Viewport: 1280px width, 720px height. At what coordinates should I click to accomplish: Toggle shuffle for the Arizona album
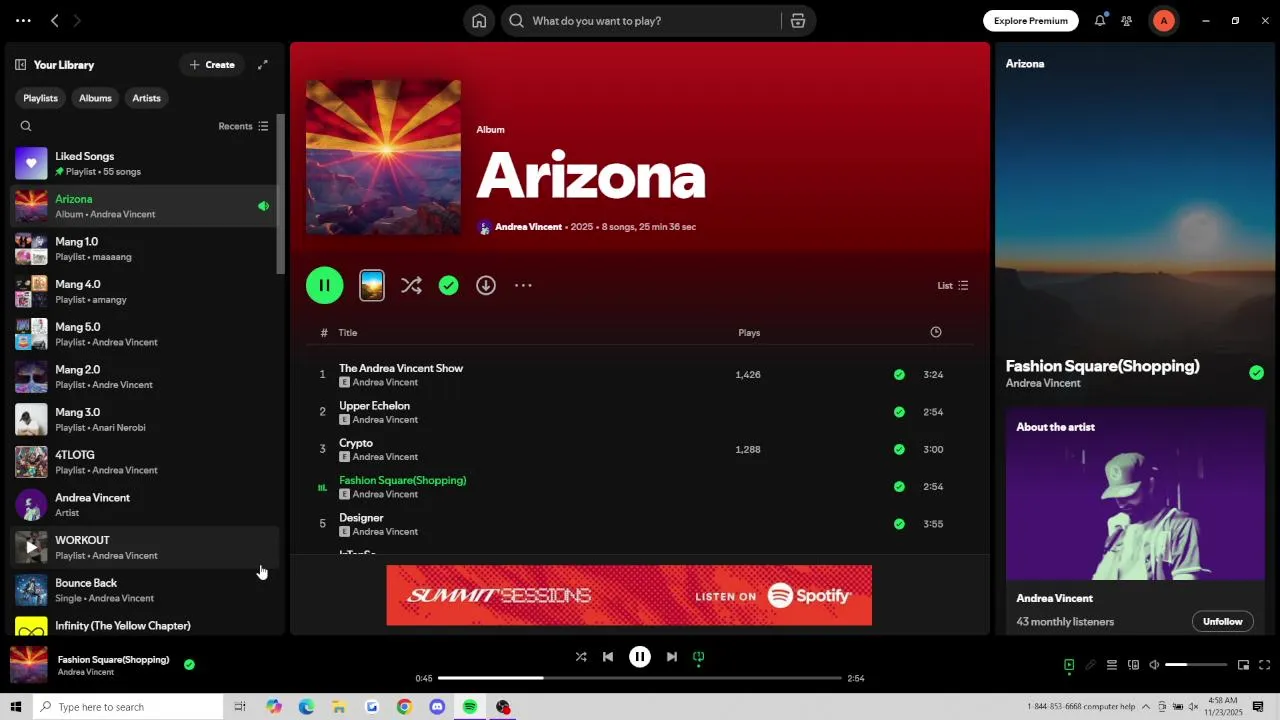(411, 286)
